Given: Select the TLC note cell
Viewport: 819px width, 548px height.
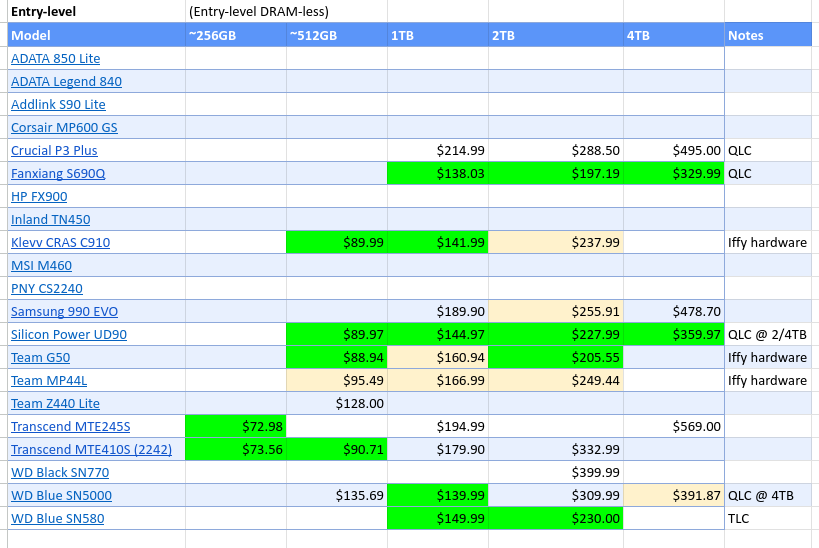Looking at the screenshot, I should (768, 518).
